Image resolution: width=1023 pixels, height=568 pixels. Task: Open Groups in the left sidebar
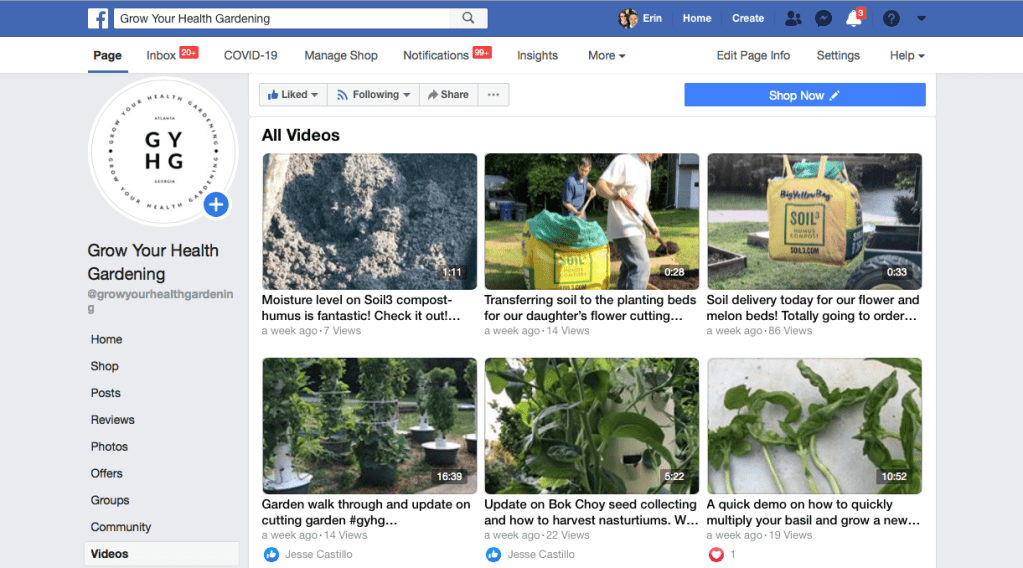[110, 500]
